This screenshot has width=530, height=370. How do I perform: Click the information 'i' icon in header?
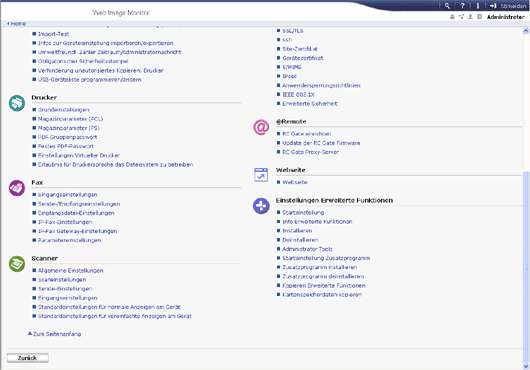tap(478, 6)
